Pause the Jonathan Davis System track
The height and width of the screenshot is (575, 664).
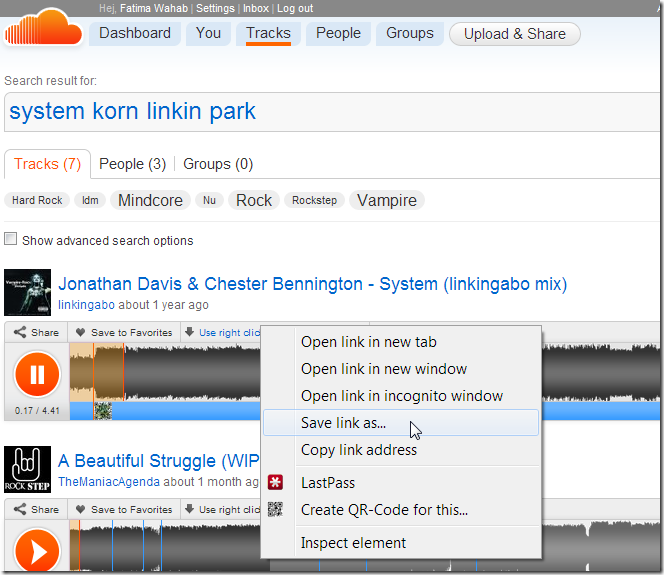37,374
